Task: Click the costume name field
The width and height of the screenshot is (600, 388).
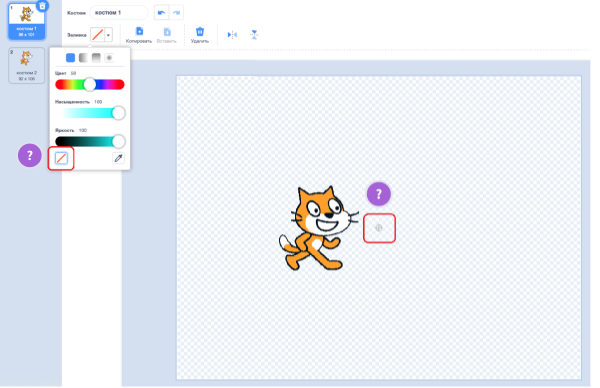Action: tap(119, 13)
